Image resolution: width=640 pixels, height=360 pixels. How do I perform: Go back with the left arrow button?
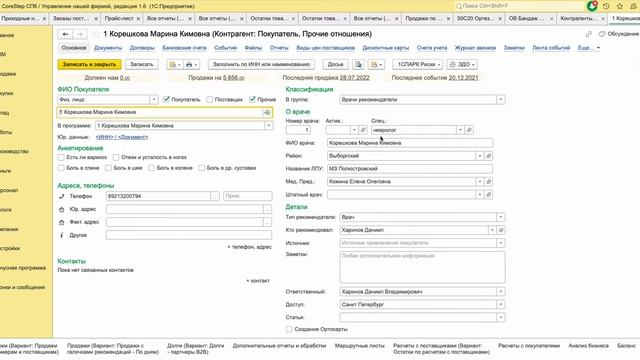(x=65, y=34)
